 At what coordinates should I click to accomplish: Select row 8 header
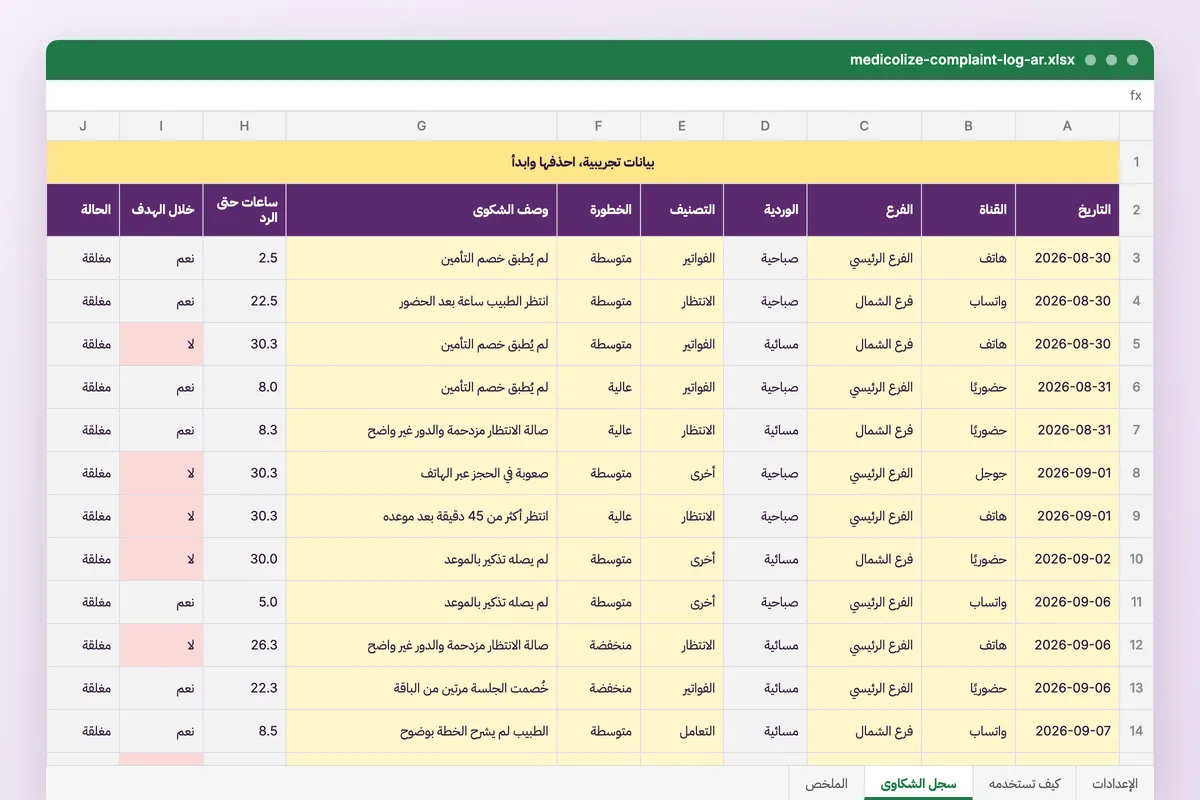pyautogui.click(x=1136, y=473)
